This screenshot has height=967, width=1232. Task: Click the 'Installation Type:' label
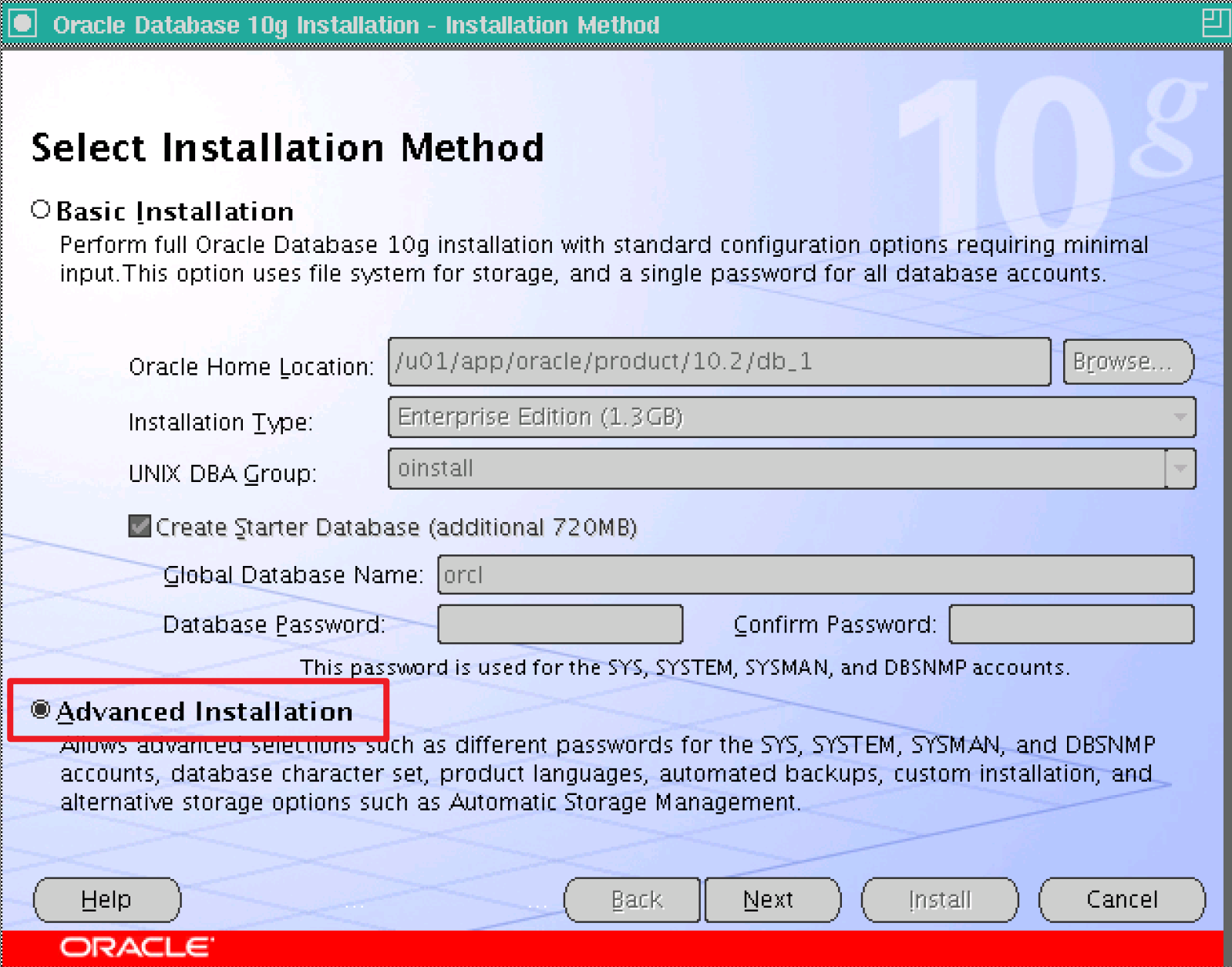[x=220, y=423]
